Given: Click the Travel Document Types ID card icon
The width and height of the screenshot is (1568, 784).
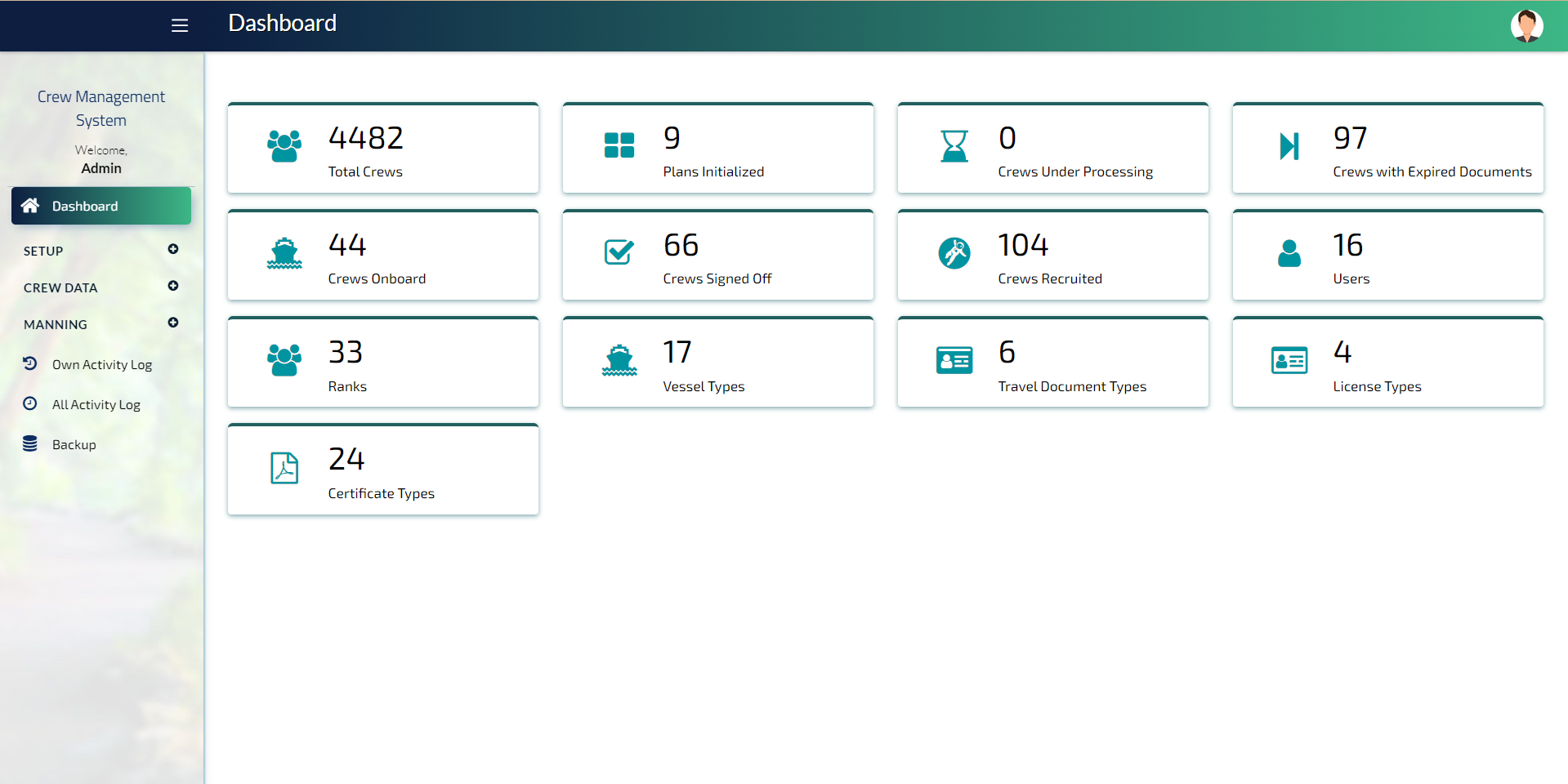Looking at the screenshot, I should [954, 360].
